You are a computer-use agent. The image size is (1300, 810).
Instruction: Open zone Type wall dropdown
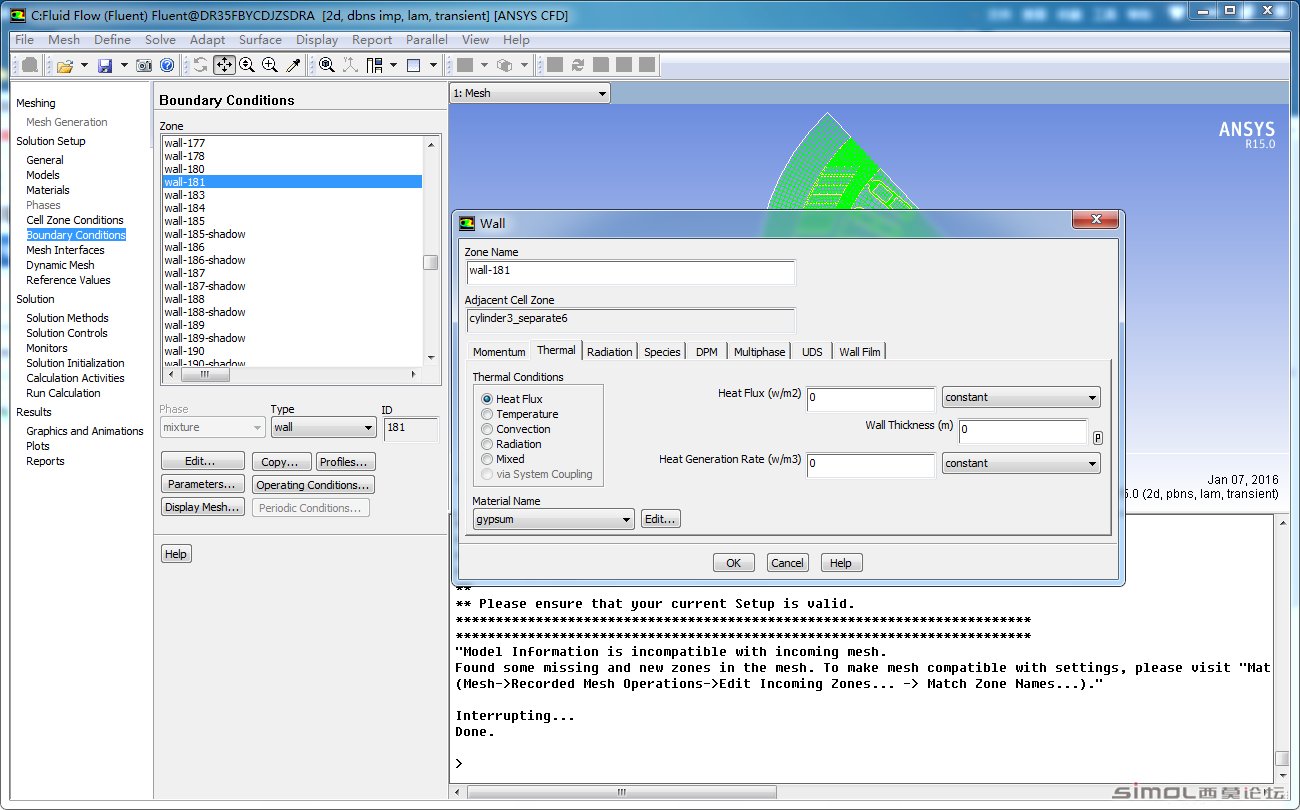[323, 427]
